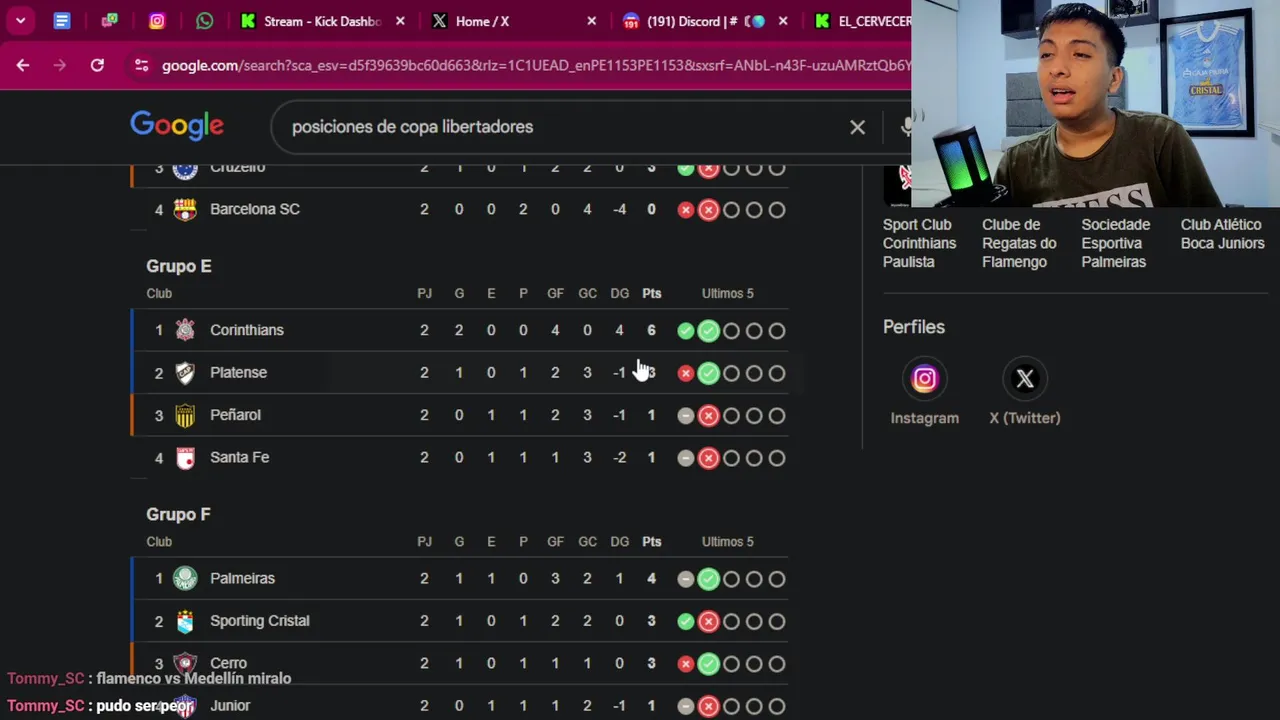Image resolution: width=1280 pixels, height=720 pixels.
Task: Click Corinthians' 6 points value
Action: coord(651,330)
